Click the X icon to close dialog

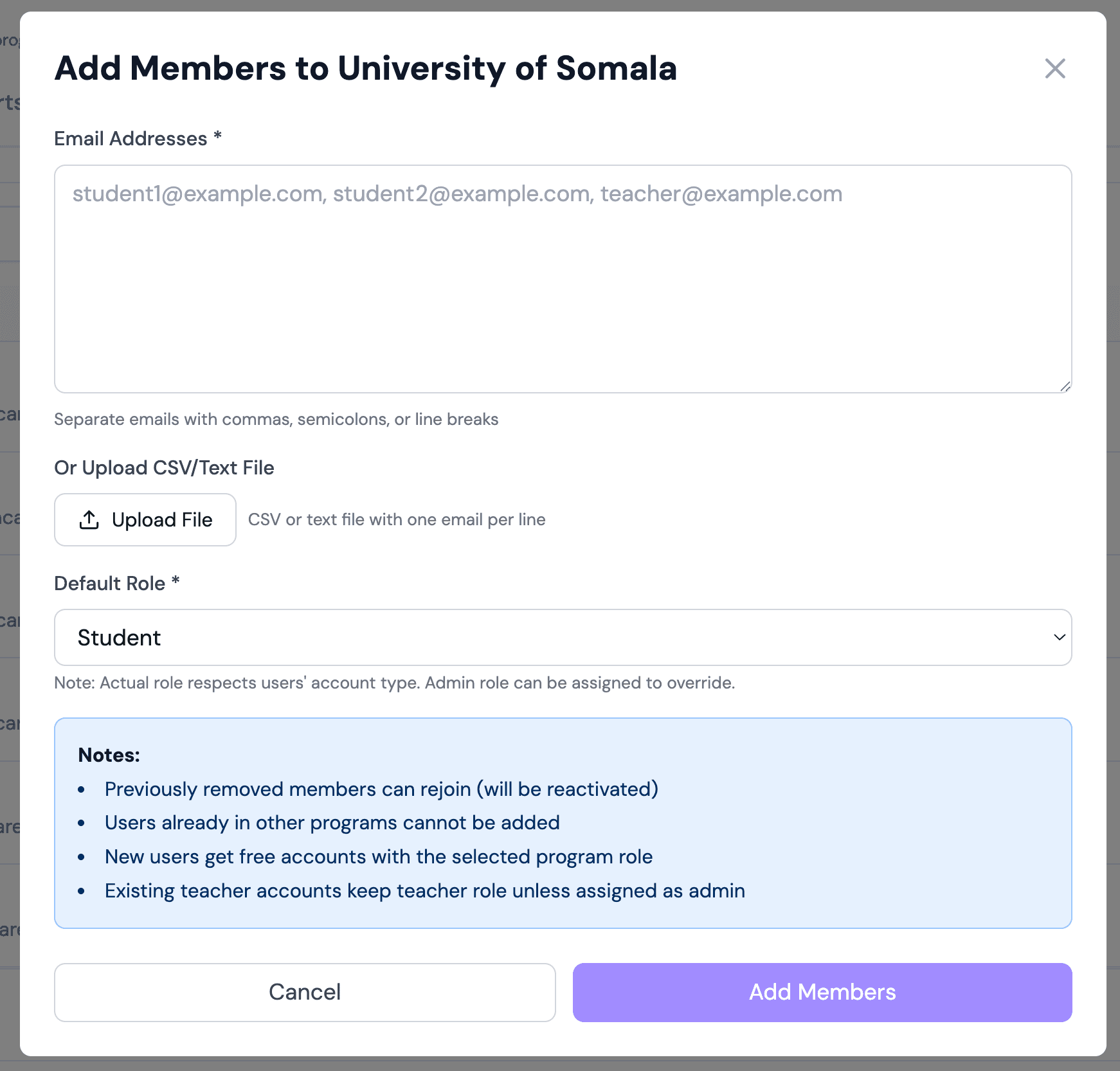1054,69
